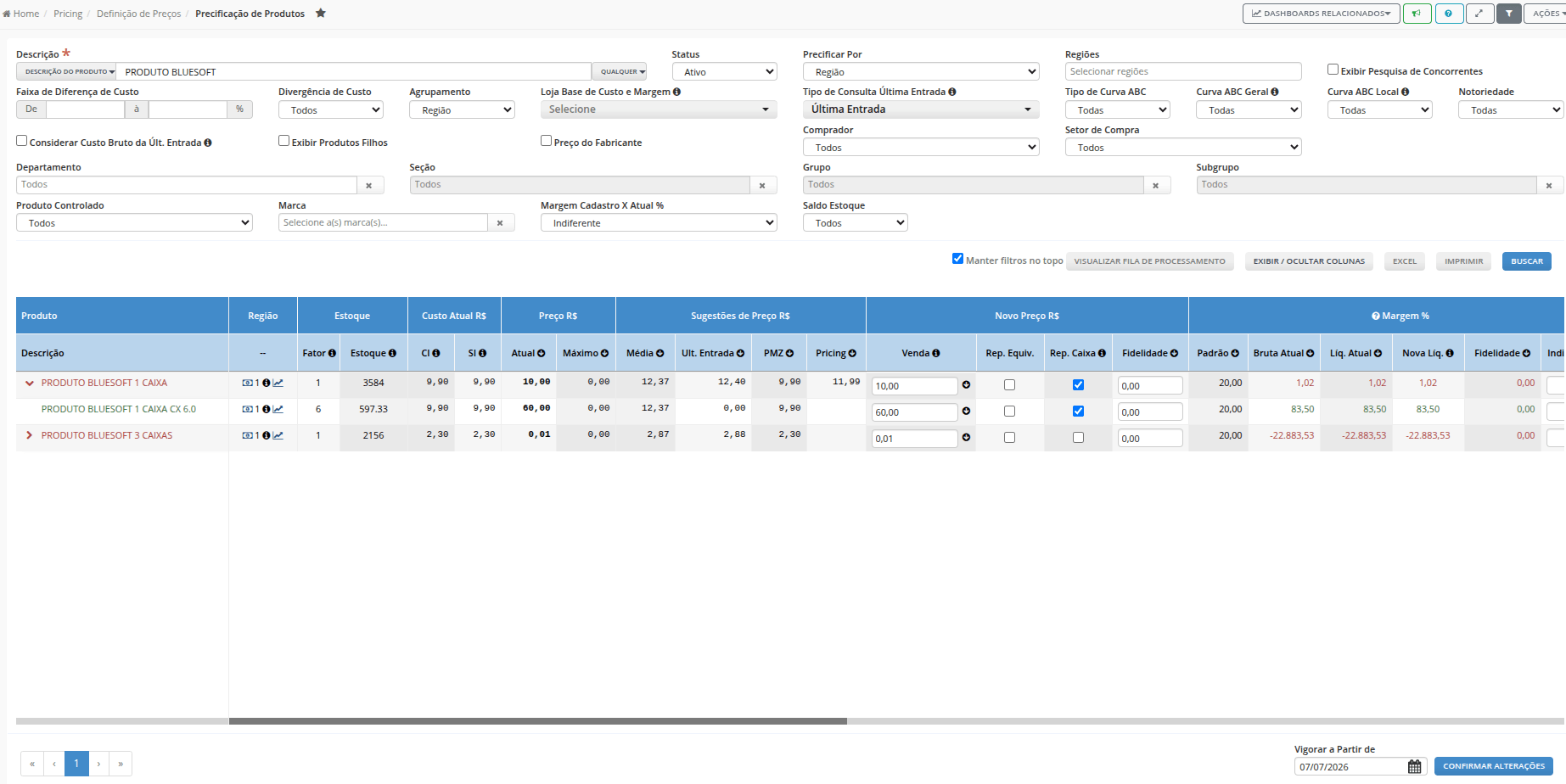
Task: Expand the PRODUTO BLUESOFT 3 CAIXAS row
Action: click(x=29, y=435)
